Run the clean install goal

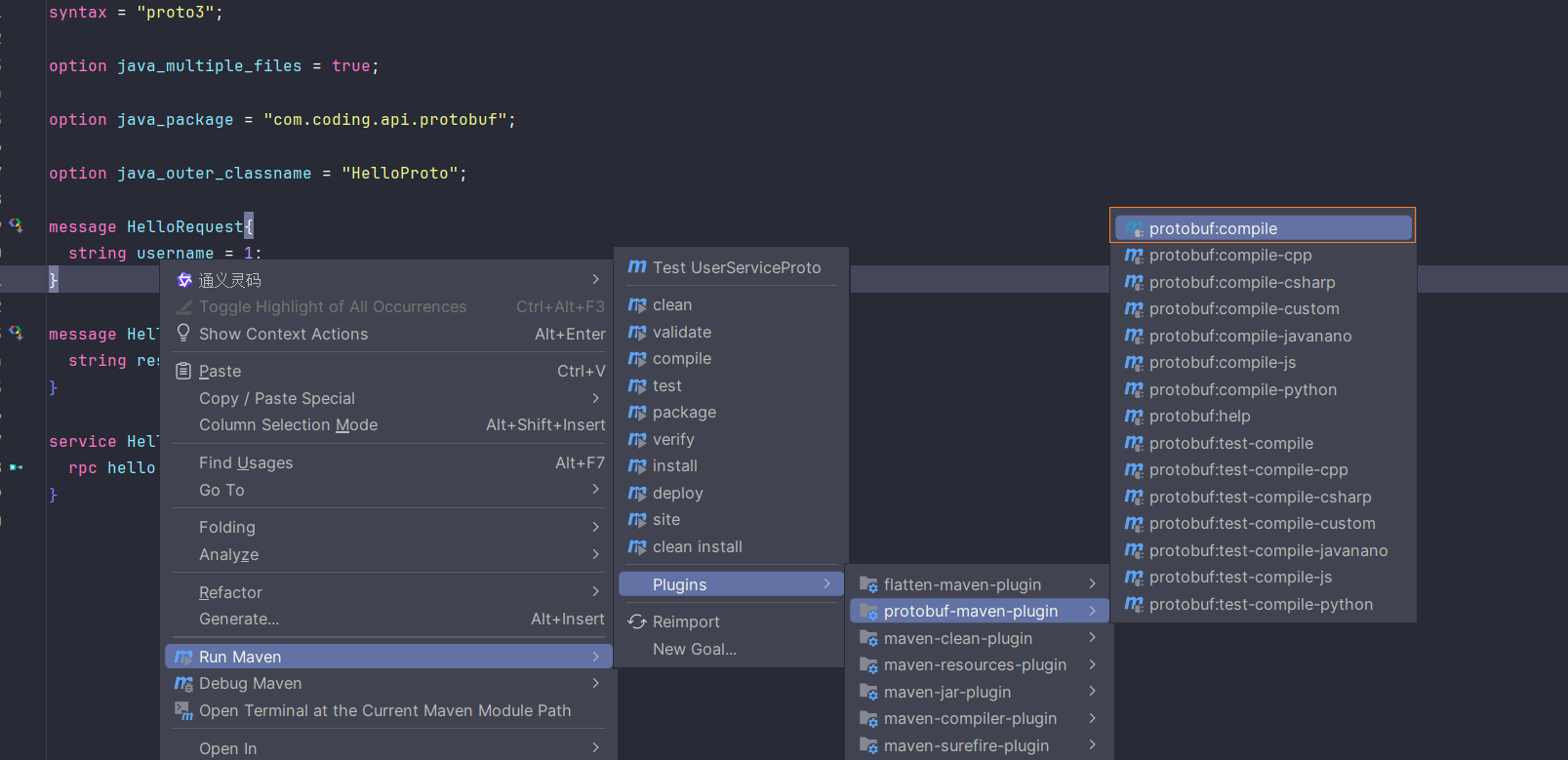697,547
